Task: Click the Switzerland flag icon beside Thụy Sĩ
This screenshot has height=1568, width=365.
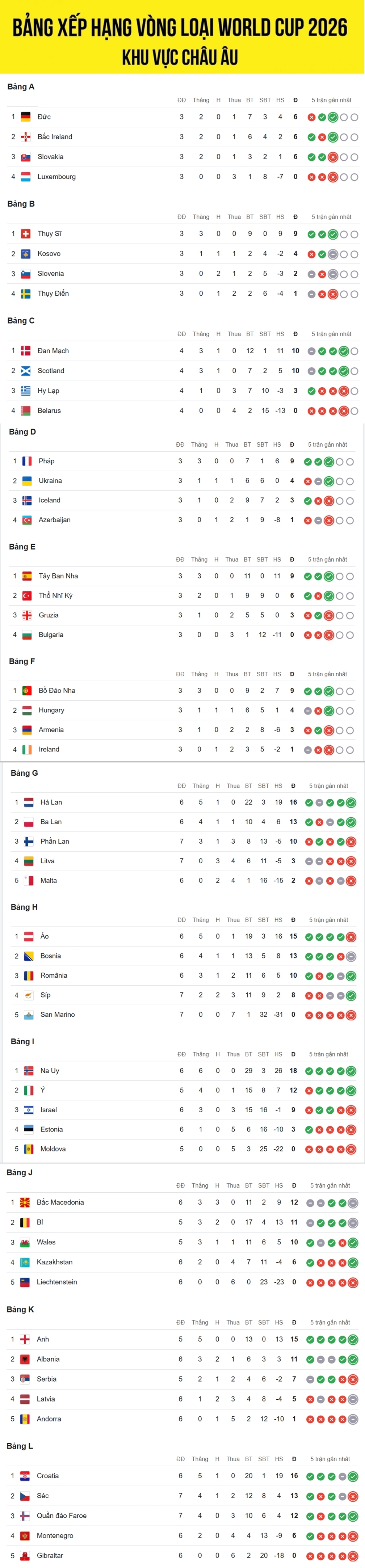Action: (x=26, y=234)
